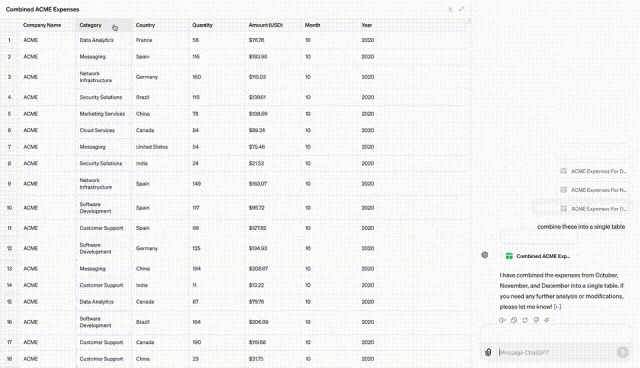640x368 pixels.
Task: Click the copy response icon
Action: (514, 320)
